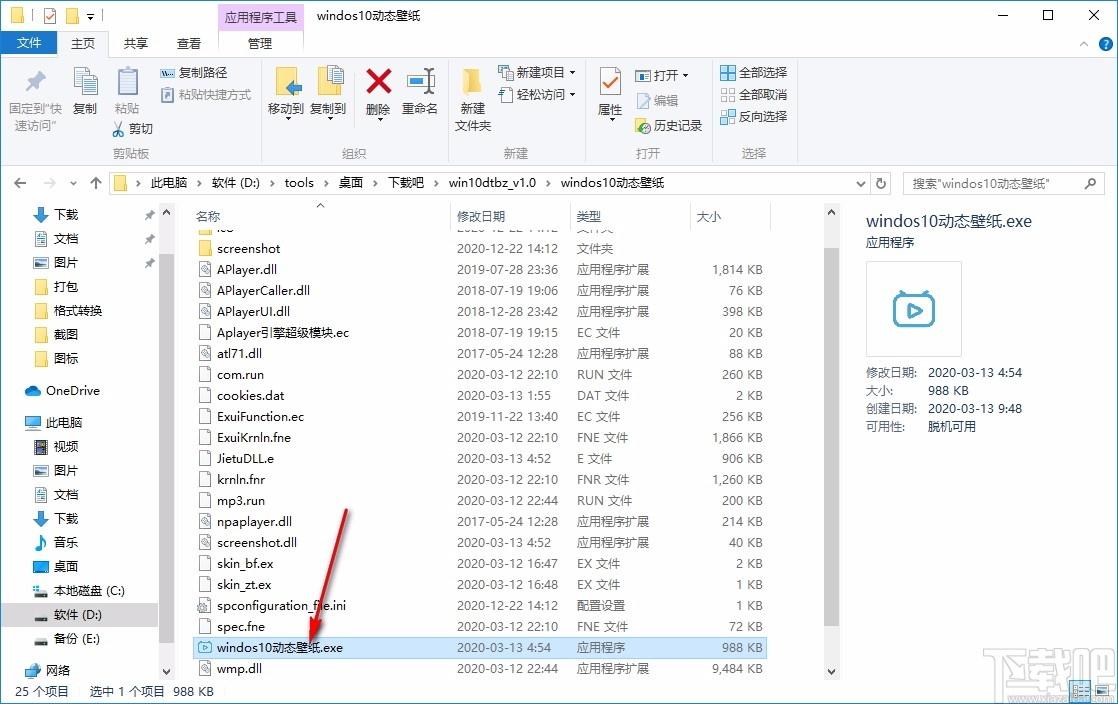Open the Copy to menu

click(329, 93)
